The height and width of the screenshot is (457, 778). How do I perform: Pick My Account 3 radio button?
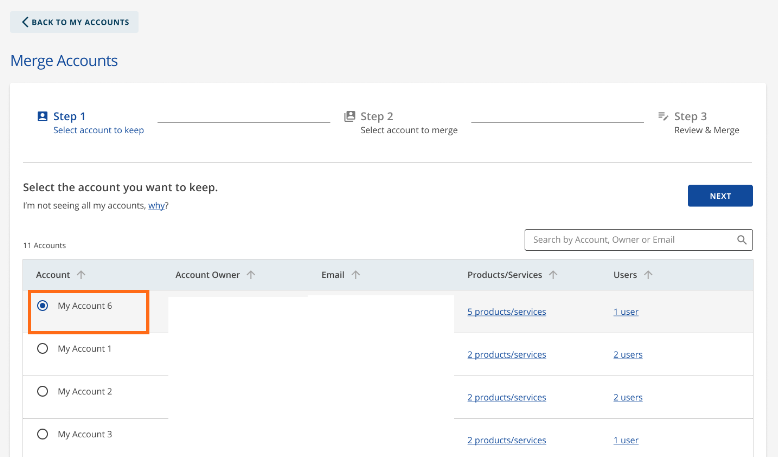click(x=42, y=435)
